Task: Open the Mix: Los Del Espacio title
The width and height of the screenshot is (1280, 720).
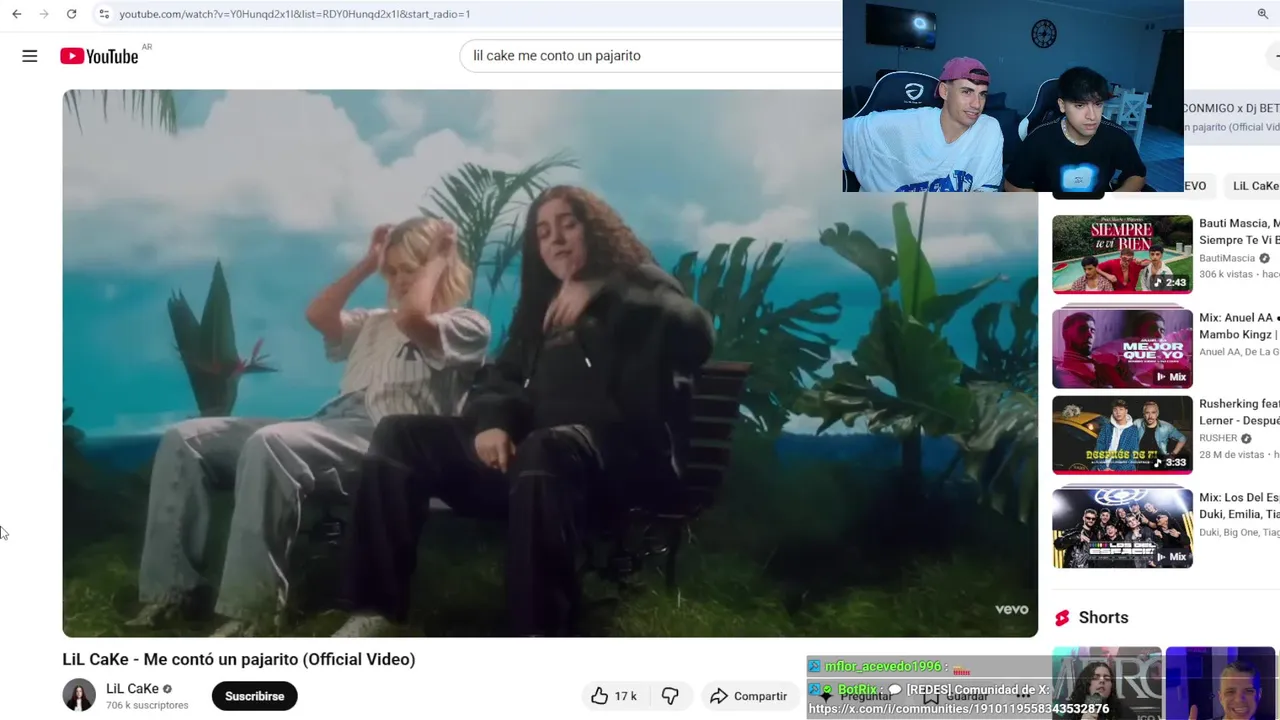Action: 1239,506
